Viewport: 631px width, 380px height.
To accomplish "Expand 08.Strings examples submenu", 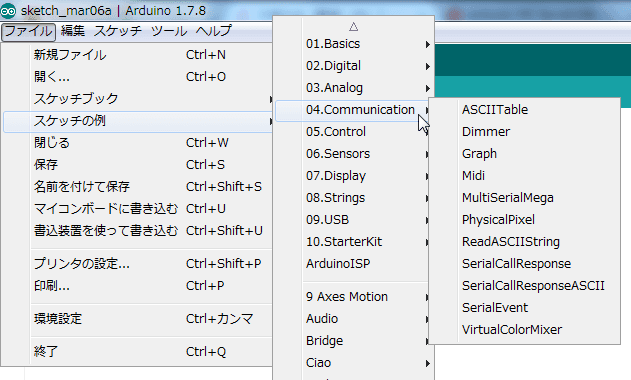I will click(353, 198).
